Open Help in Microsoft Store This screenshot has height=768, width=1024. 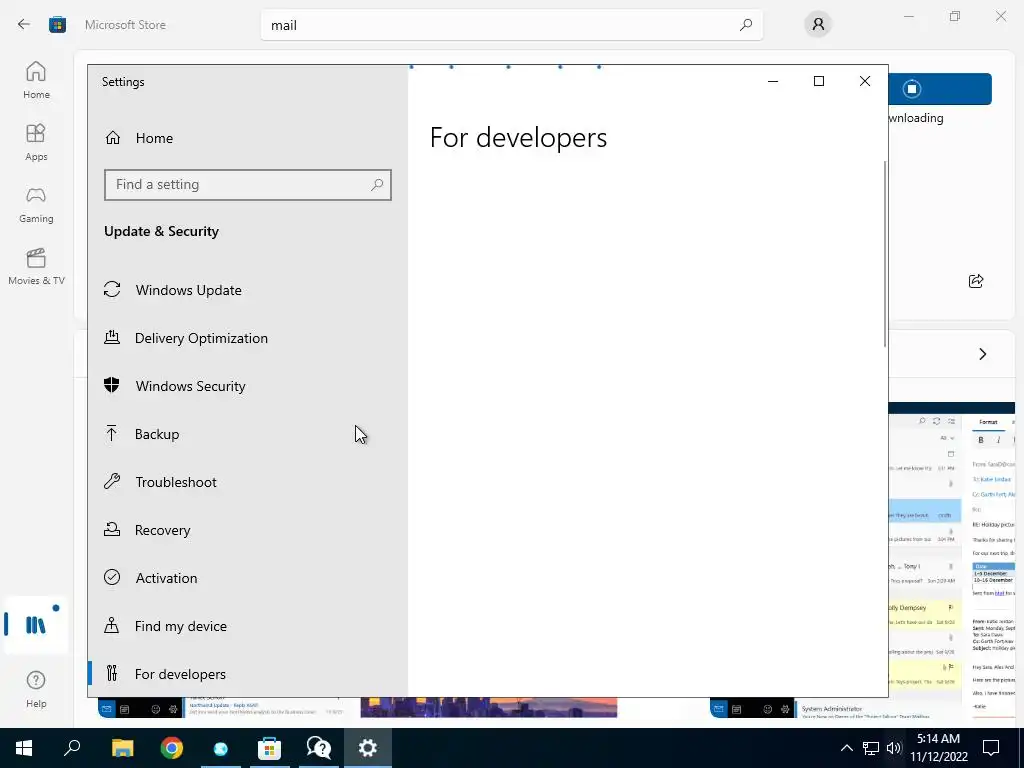pos(36,690)
